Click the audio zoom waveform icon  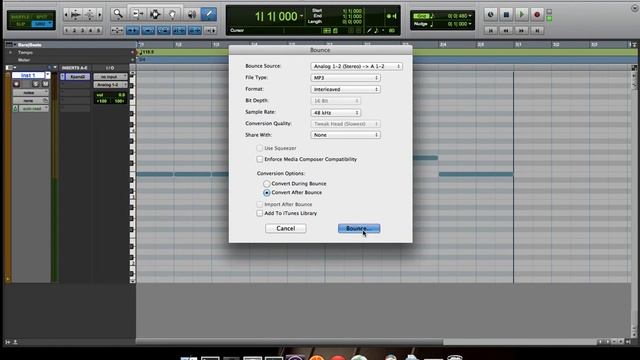76,15
